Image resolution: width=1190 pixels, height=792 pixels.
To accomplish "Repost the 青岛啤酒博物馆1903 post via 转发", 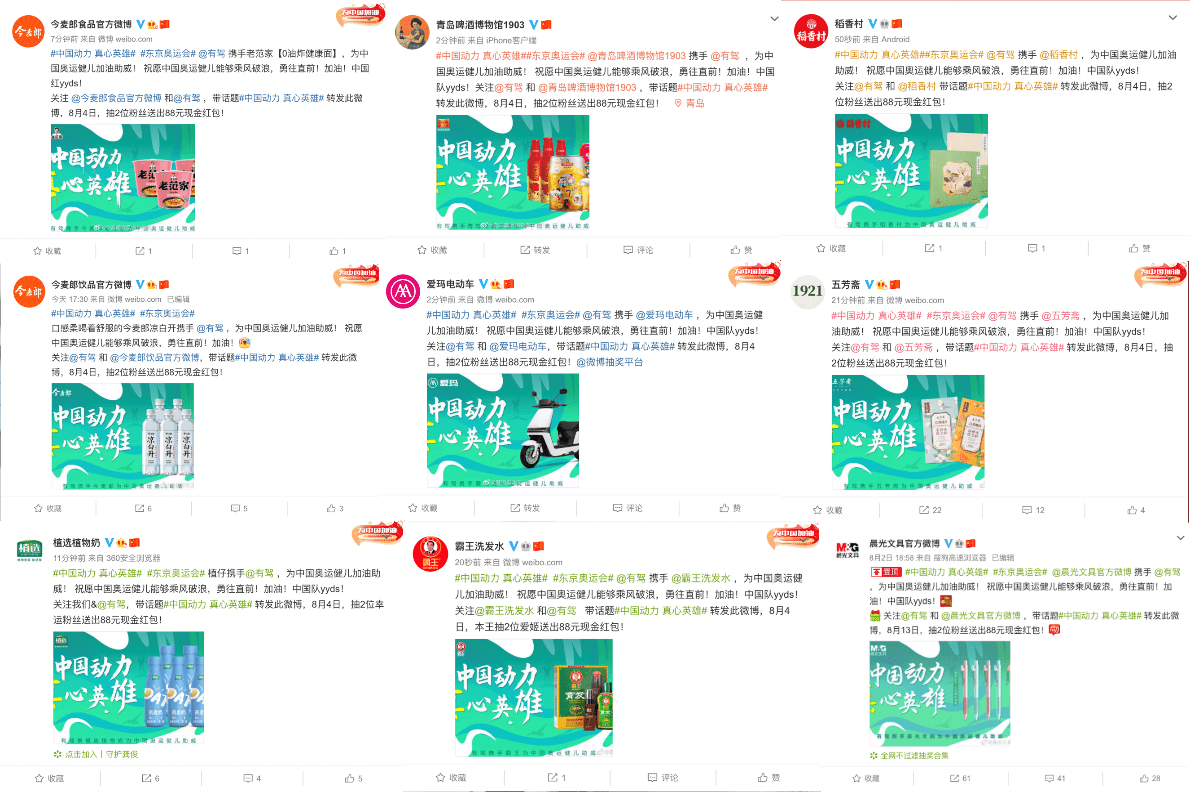I will 535,250.
